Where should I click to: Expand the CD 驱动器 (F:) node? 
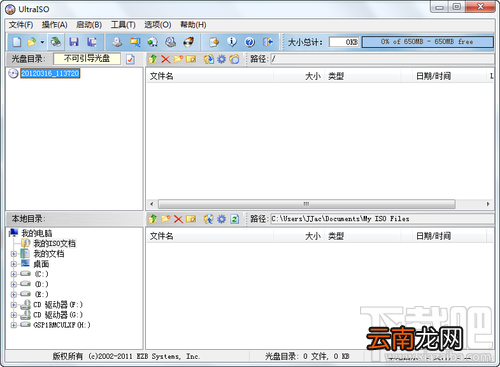pos(14,305)
